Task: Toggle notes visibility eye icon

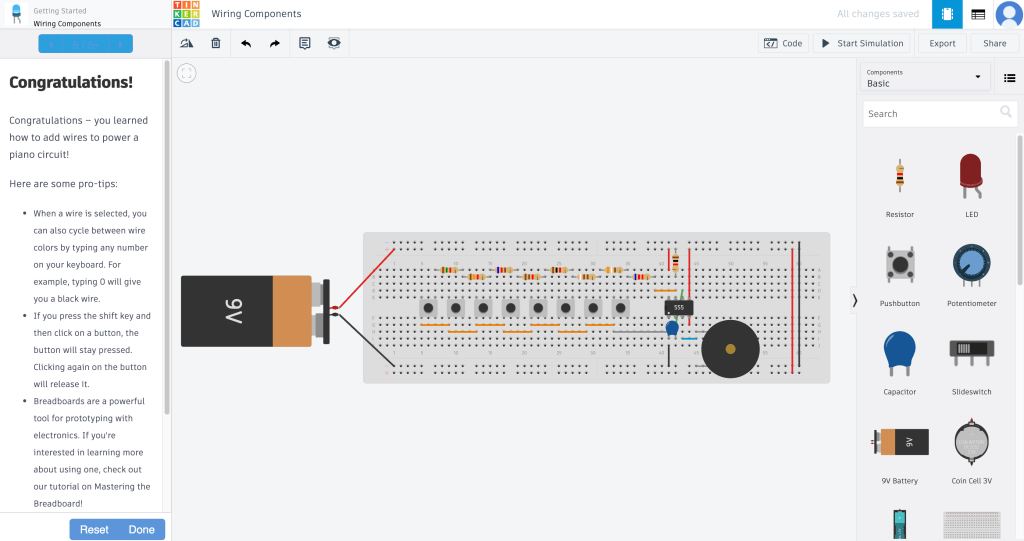Action: [334, 43]
